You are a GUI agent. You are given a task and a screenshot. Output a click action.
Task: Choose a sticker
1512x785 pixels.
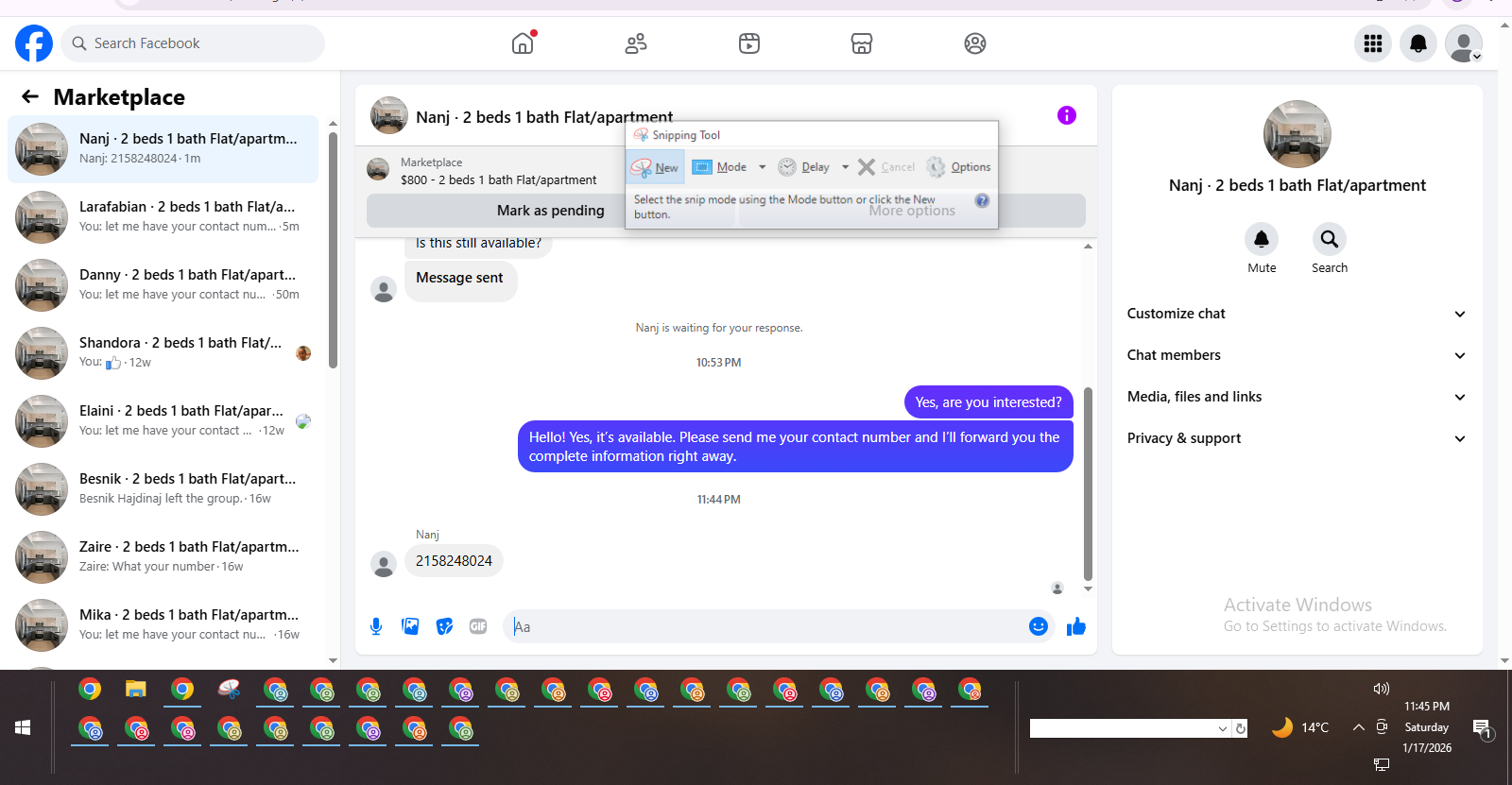(444, 626)
